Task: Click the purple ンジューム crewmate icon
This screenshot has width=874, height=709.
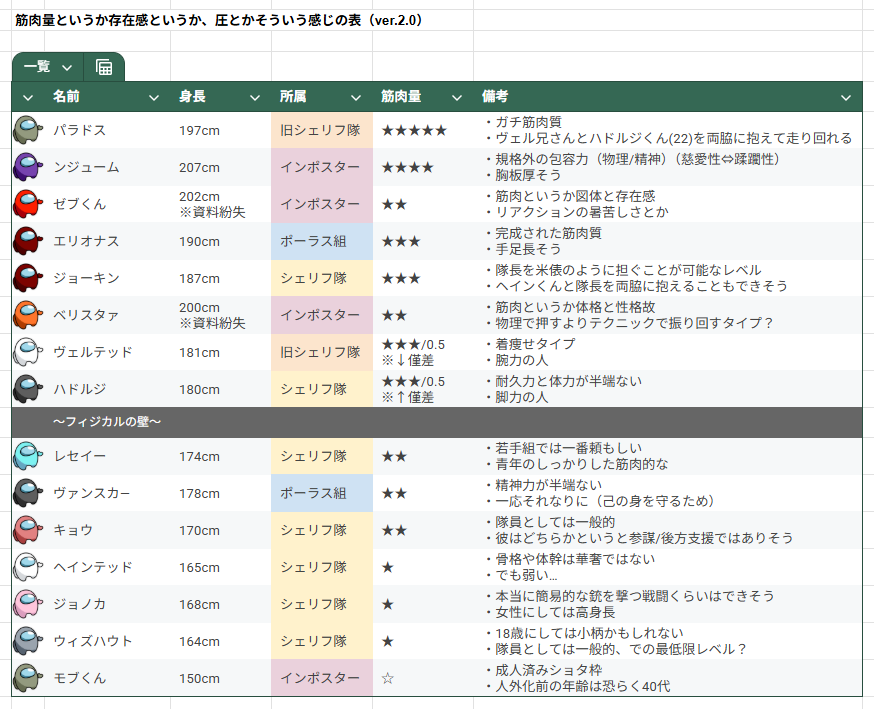Action: click(x=28, y=167)
